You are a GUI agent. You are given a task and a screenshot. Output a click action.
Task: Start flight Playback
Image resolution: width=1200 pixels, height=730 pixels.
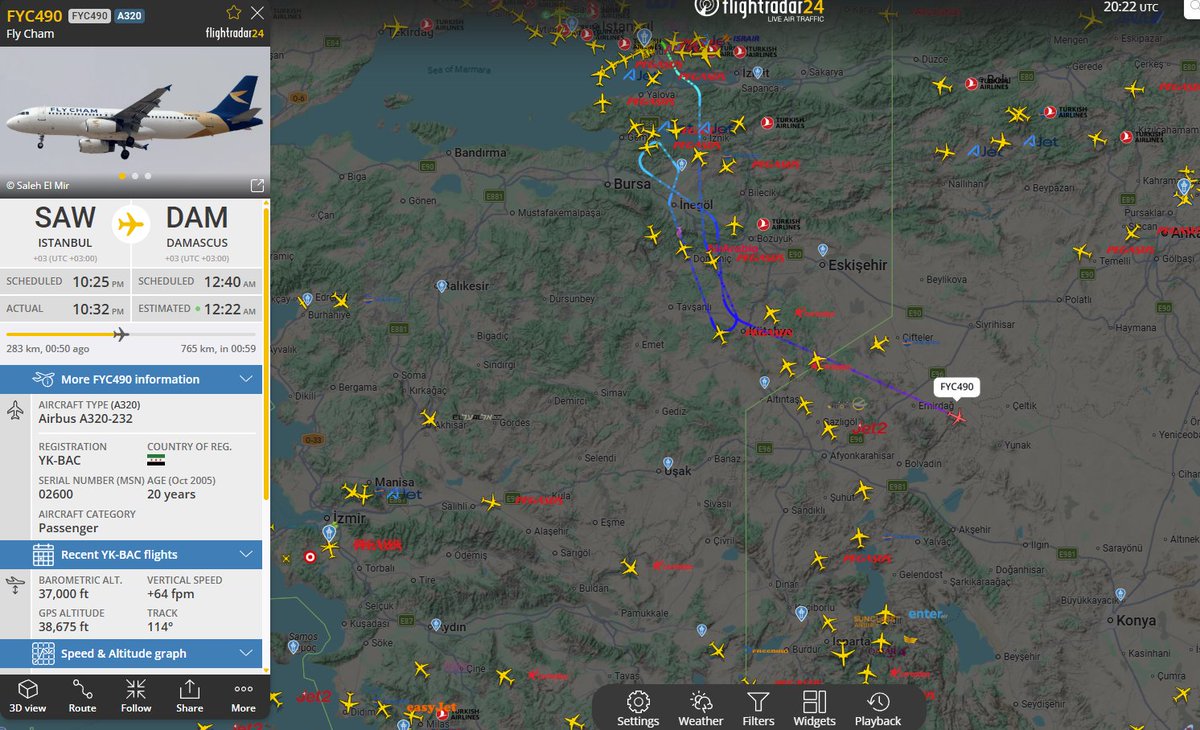(x=878, y=708)
